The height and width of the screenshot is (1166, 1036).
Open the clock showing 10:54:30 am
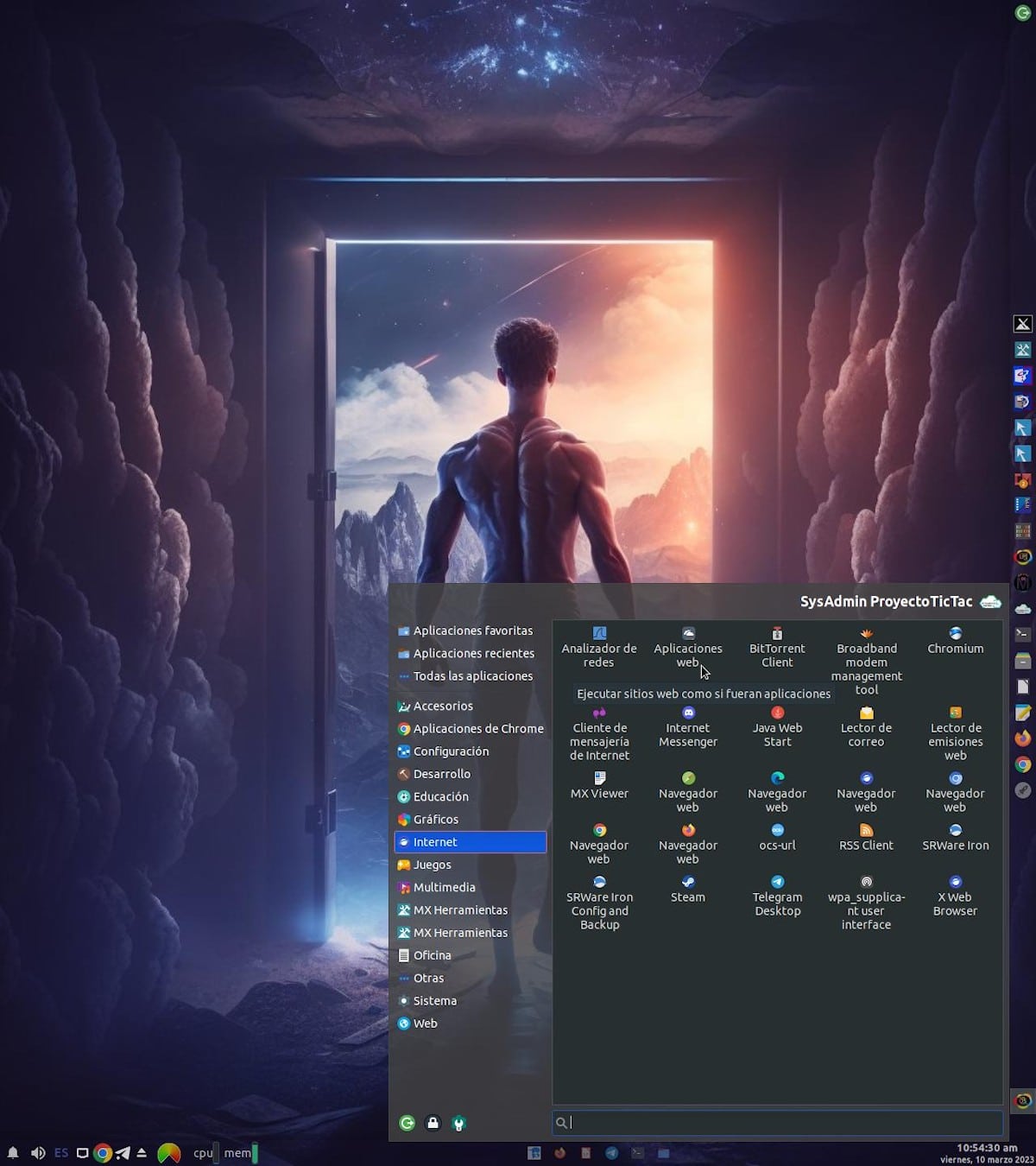pyautogui.click(x=986, y=1153)
